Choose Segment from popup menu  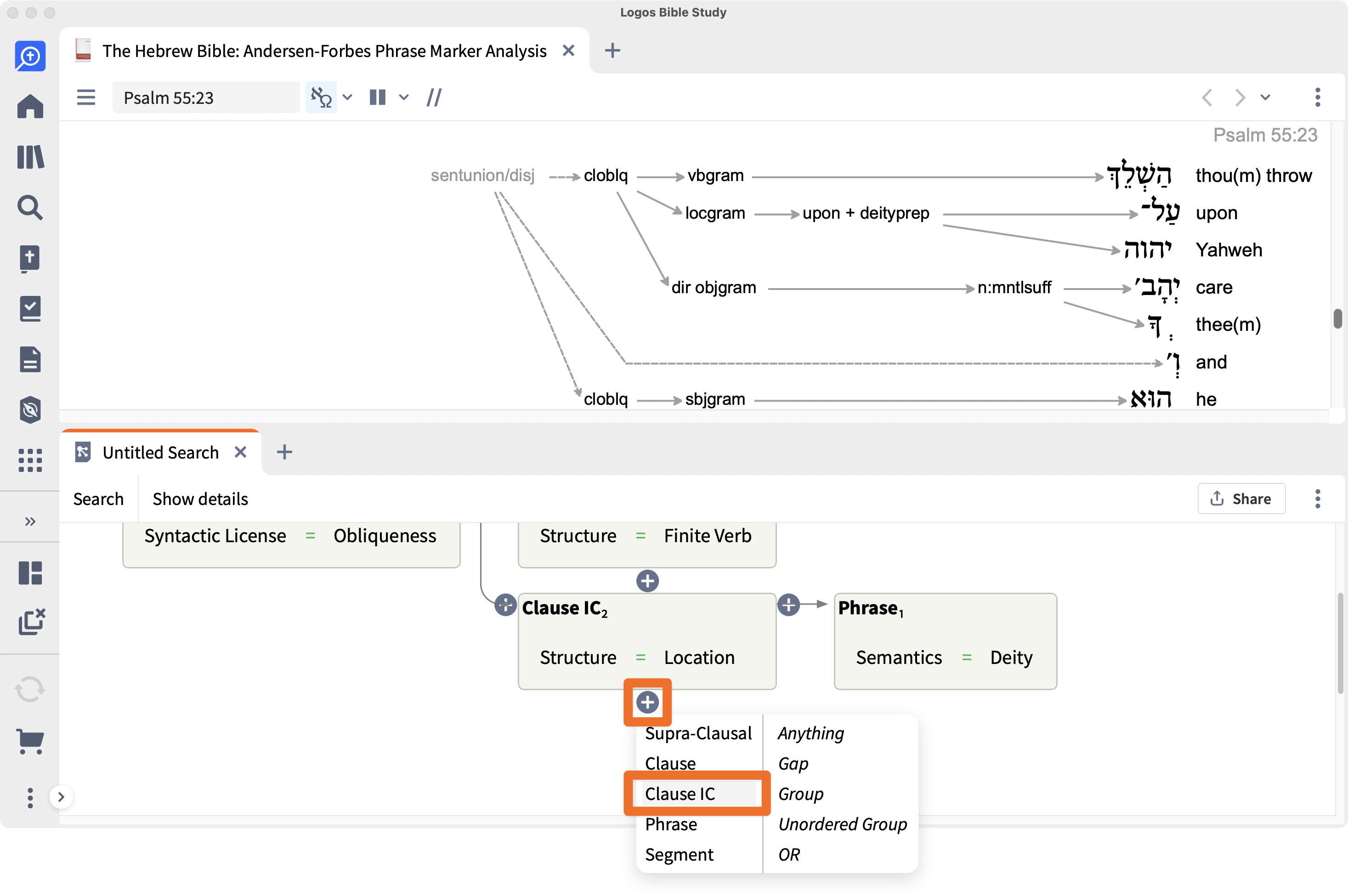pos(680,854)
